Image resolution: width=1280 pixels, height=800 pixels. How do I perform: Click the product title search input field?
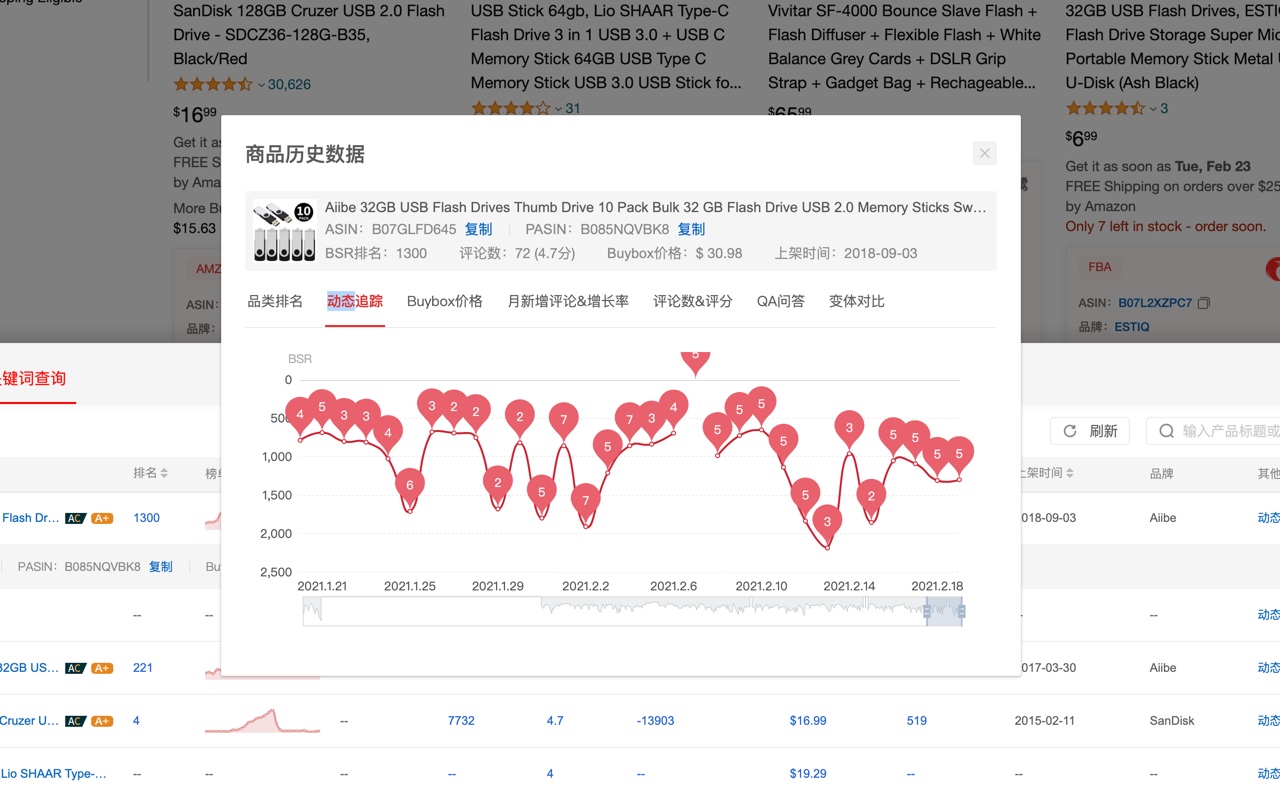(x=1225, y=431)
